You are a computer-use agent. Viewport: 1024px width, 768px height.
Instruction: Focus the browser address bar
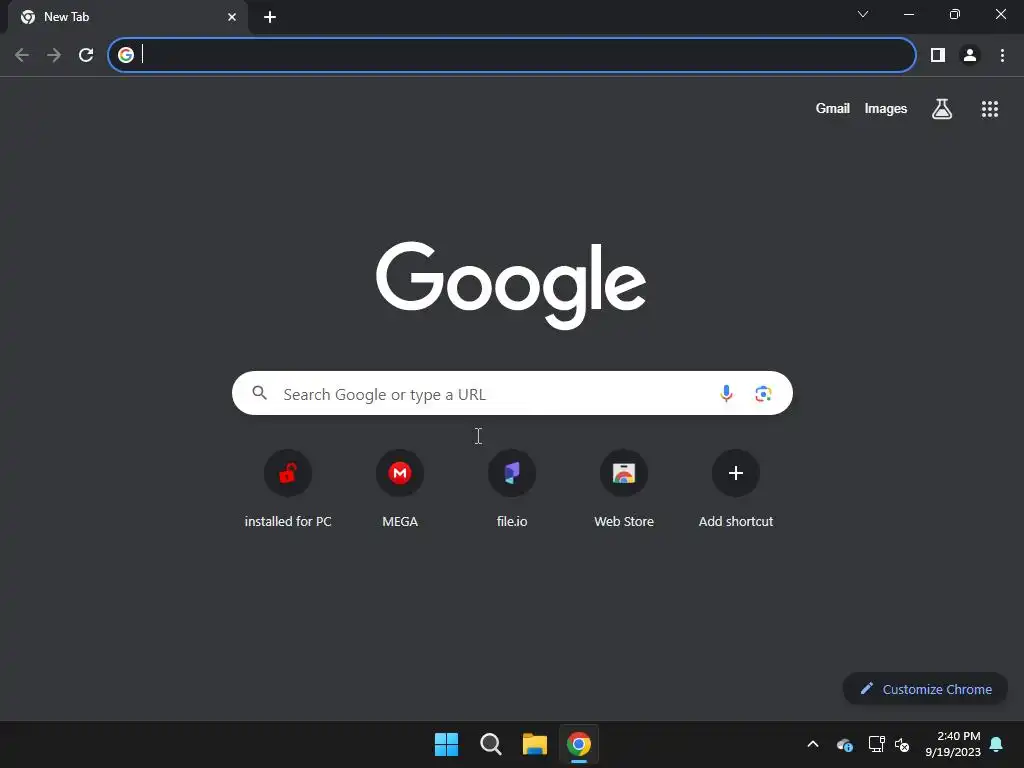point(511,55)
